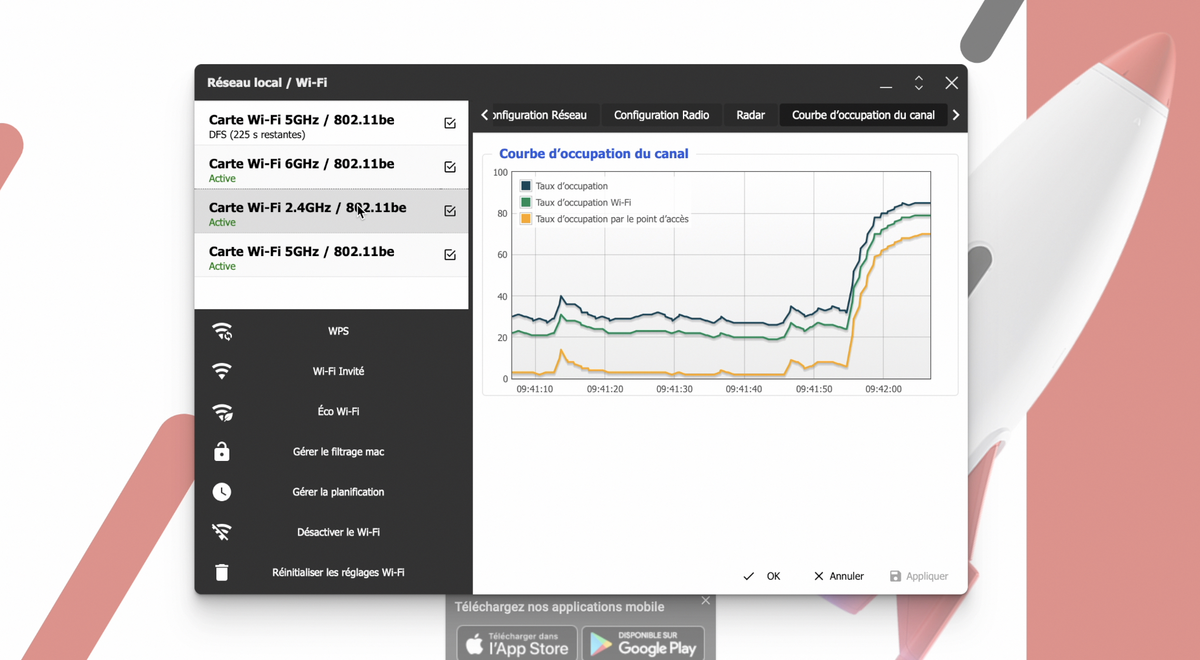
Task: Click the WPS Wi-Fi icon
Action: point(222,331)
